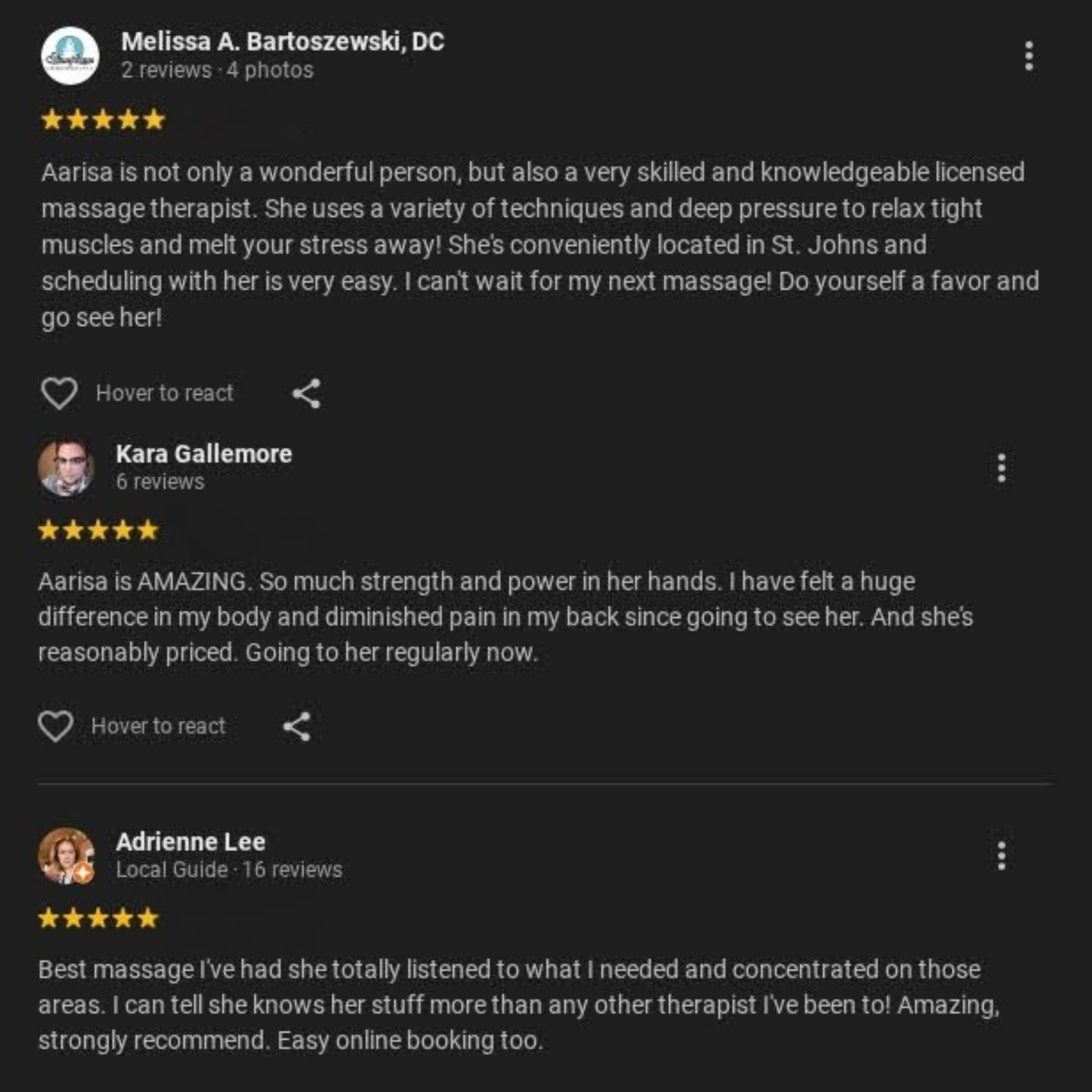Screen dimensions: 1092x1092
Task: Click "Local Guide · 16 reviews" under Adrienne
Action: 229,869
